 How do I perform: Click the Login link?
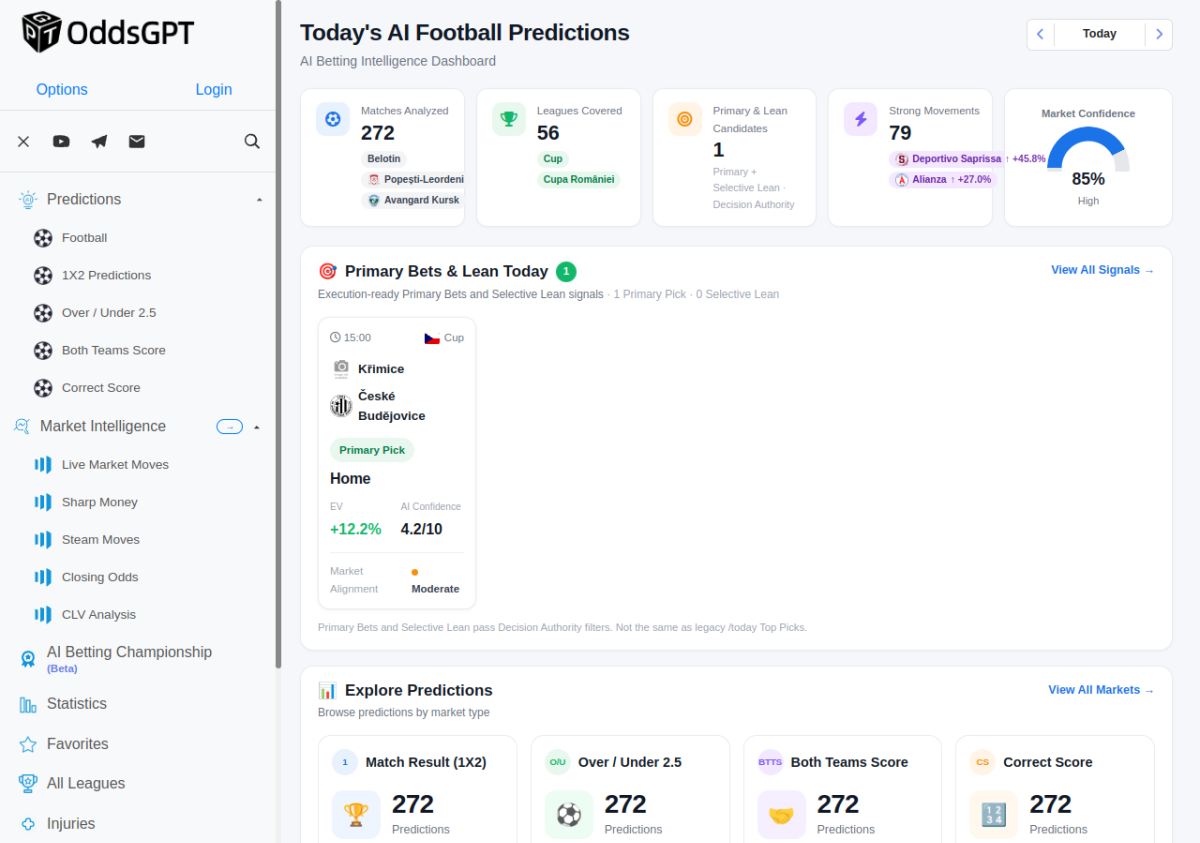[214, 90]
